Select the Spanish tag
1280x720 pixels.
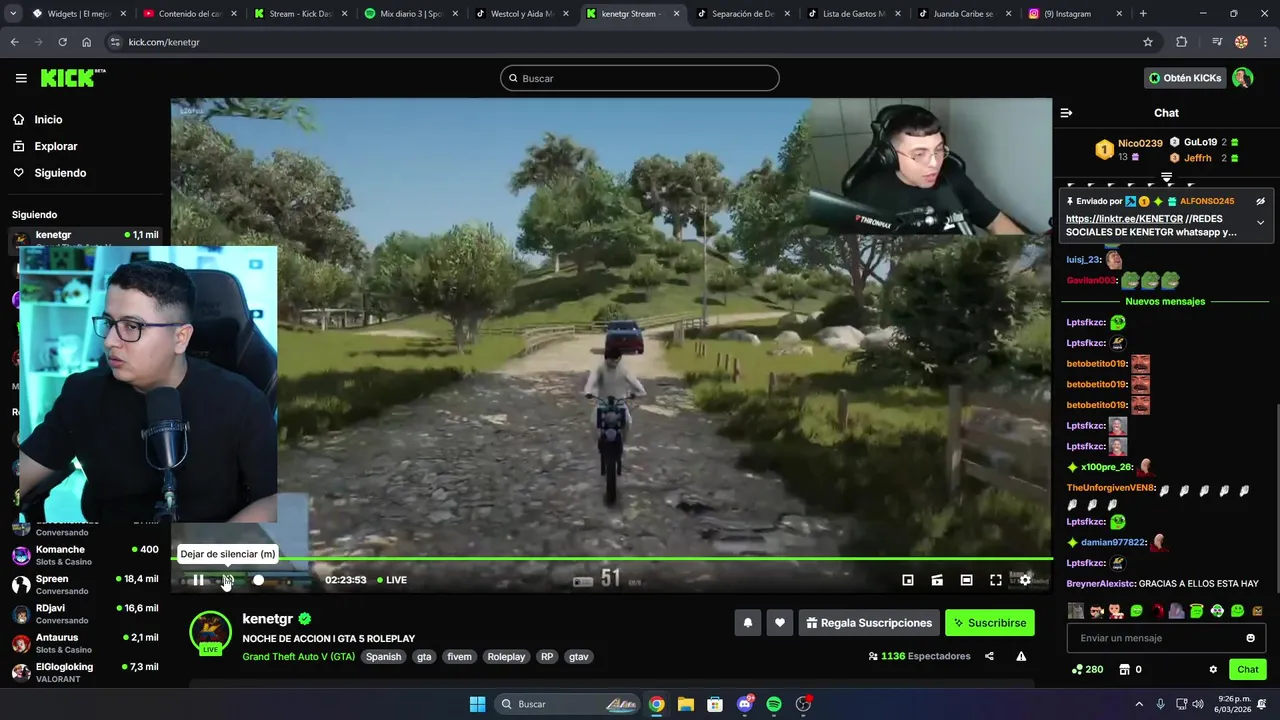coord(383,657)
